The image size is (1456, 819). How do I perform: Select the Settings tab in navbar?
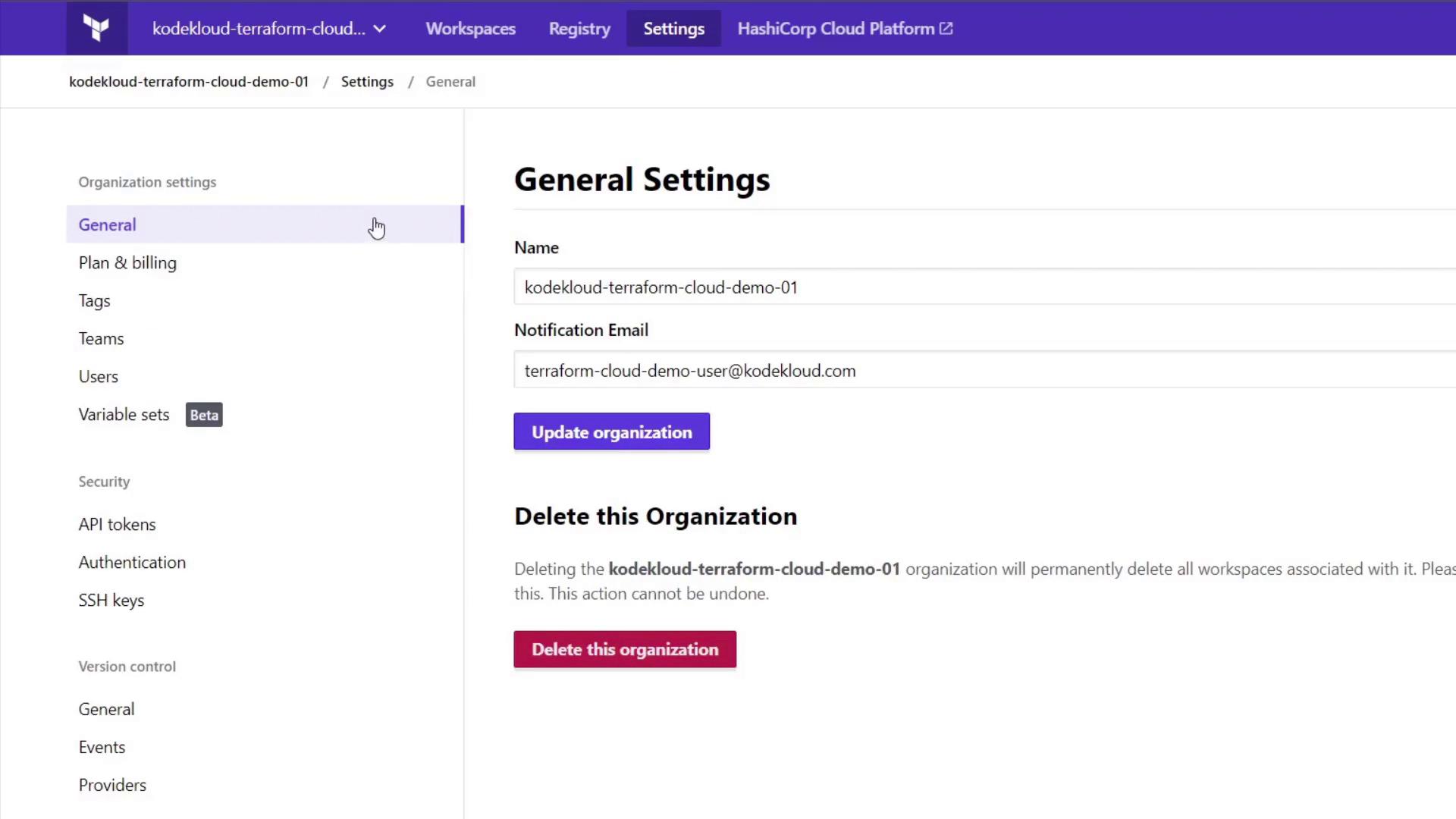coord(673,29)
